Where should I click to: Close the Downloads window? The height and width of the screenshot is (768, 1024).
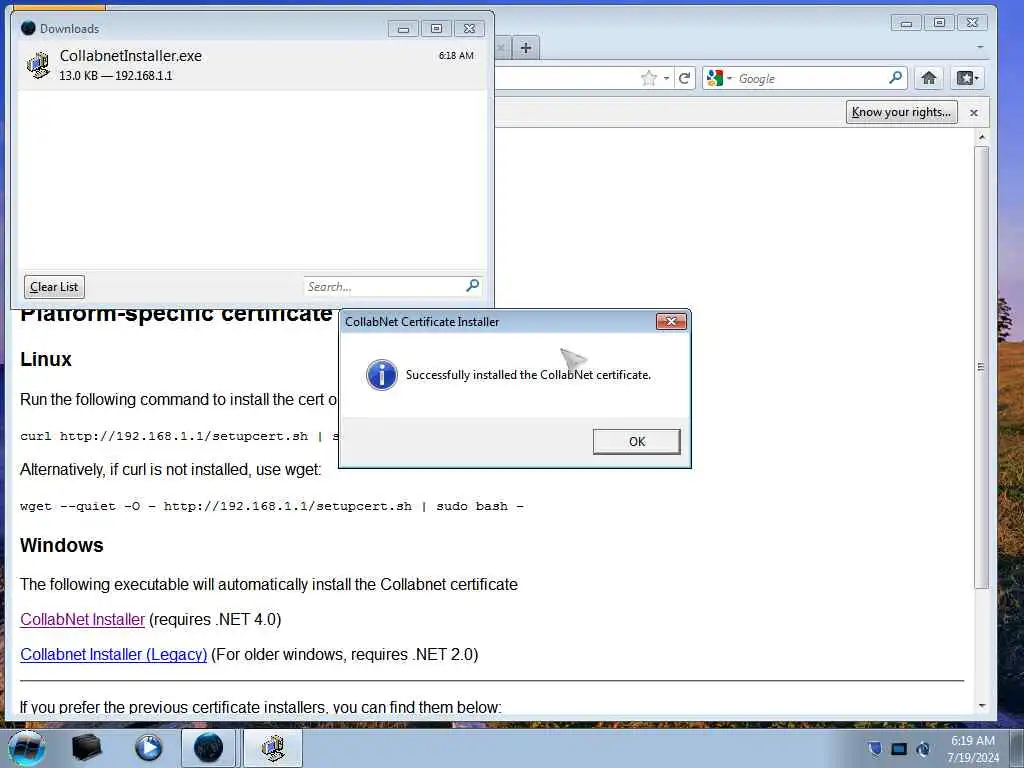[x=470, y=29]
